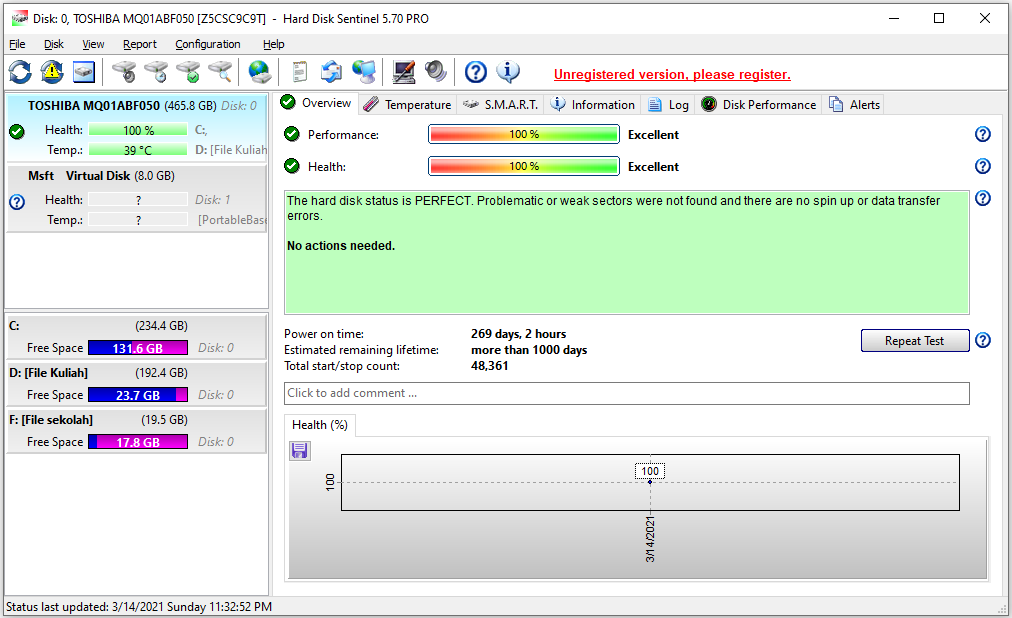Click help icon next to status description box
The width and height of the screenshot is (1012, 618).
click(x=982, y=198)
